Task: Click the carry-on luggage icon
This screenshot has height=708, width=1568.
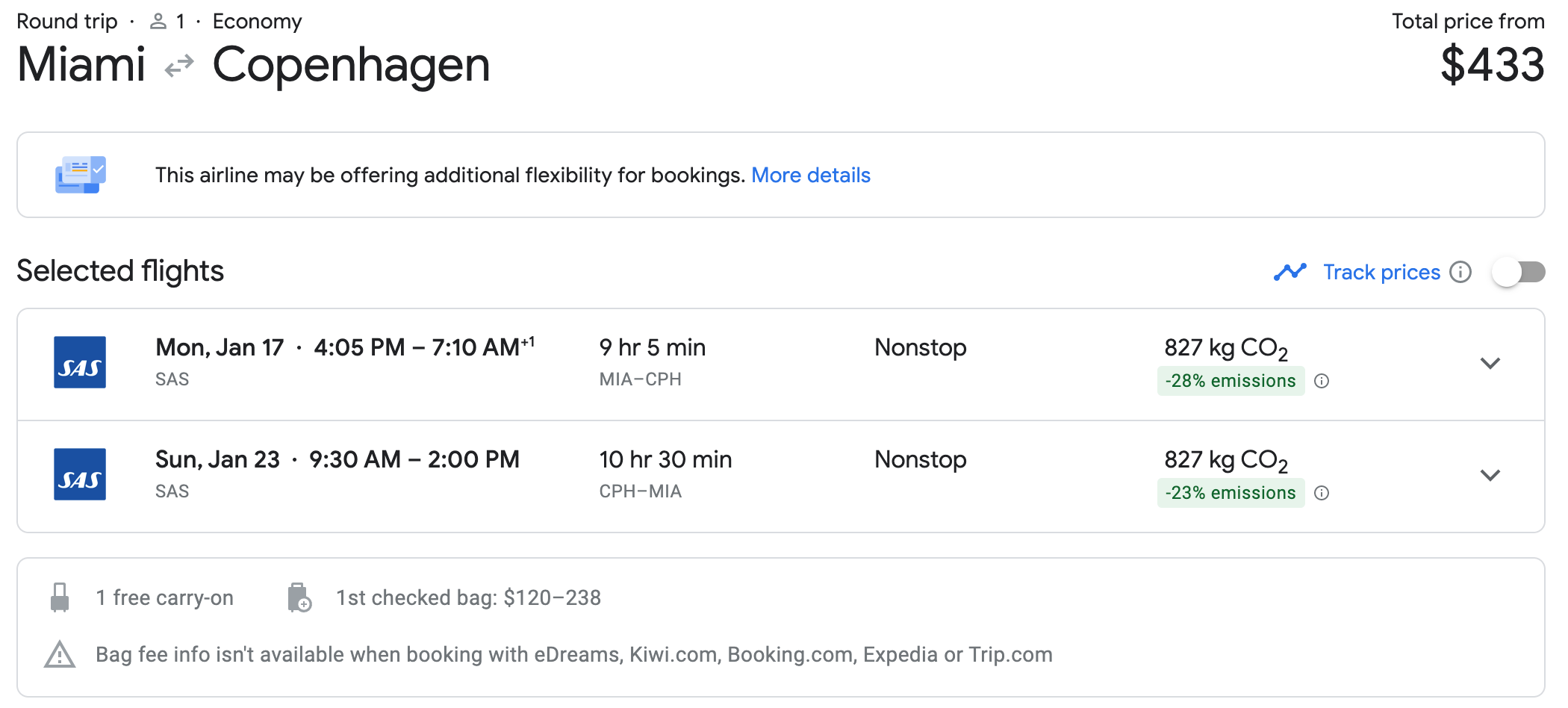Action: click(60, 597)
